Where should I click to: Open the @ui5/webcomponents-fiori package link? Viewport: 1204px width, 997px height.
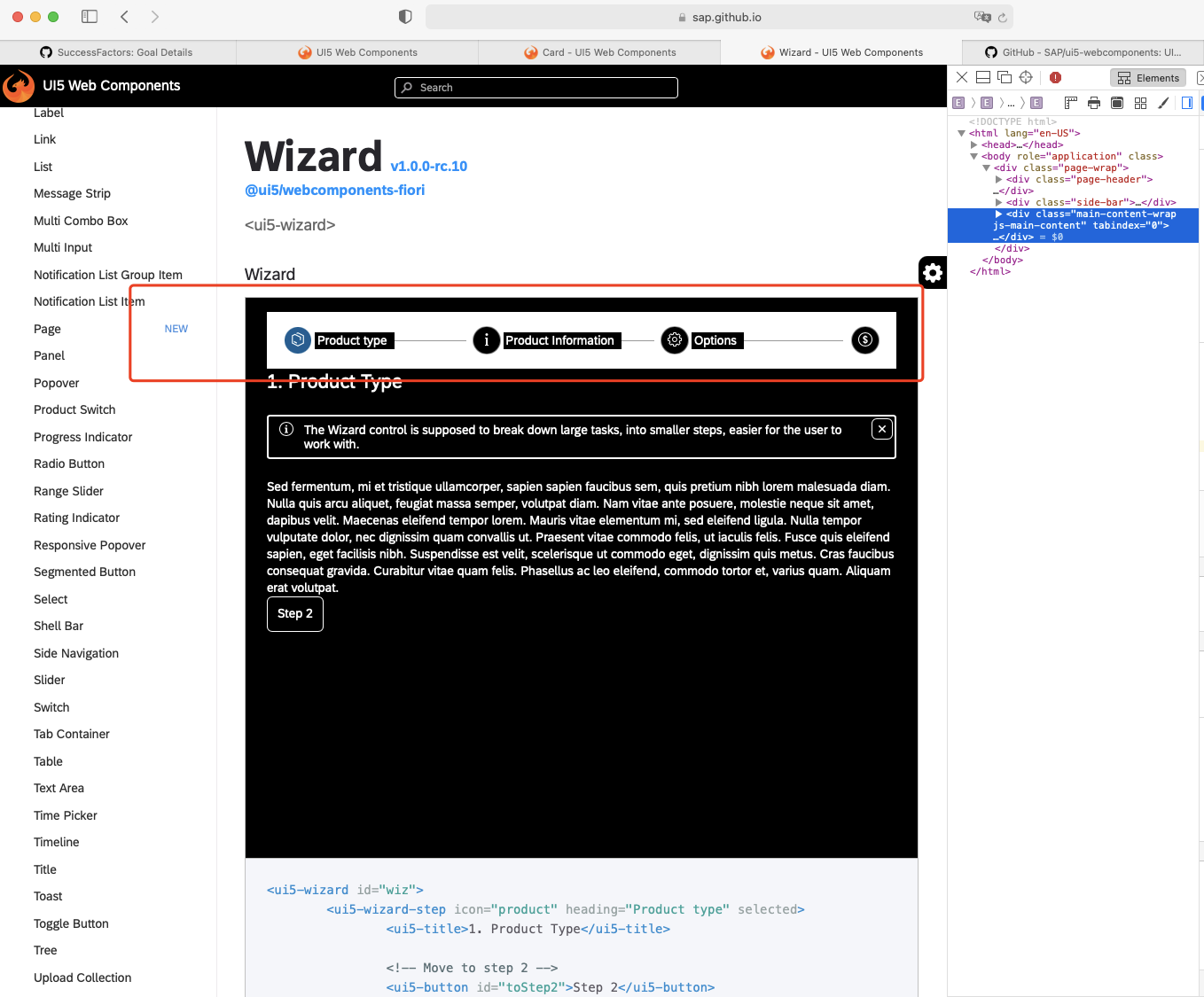[334, 190]
